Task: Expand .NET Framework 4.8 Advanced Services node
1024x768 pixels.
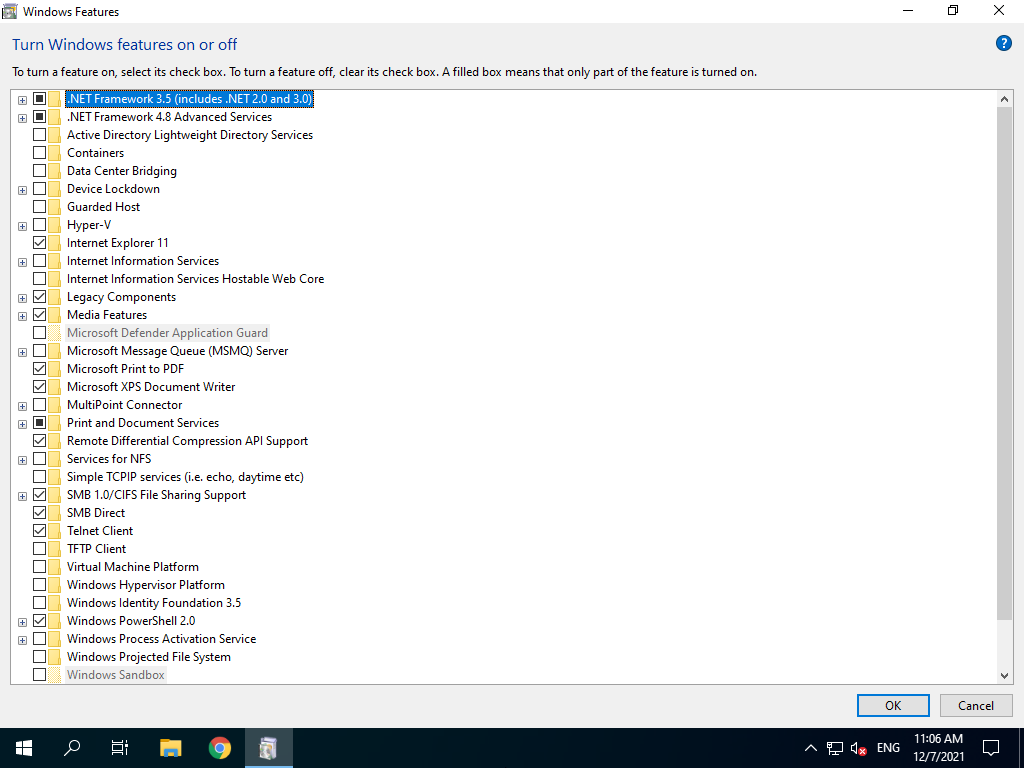Action: pyautogui.click(x=22, y=118)
